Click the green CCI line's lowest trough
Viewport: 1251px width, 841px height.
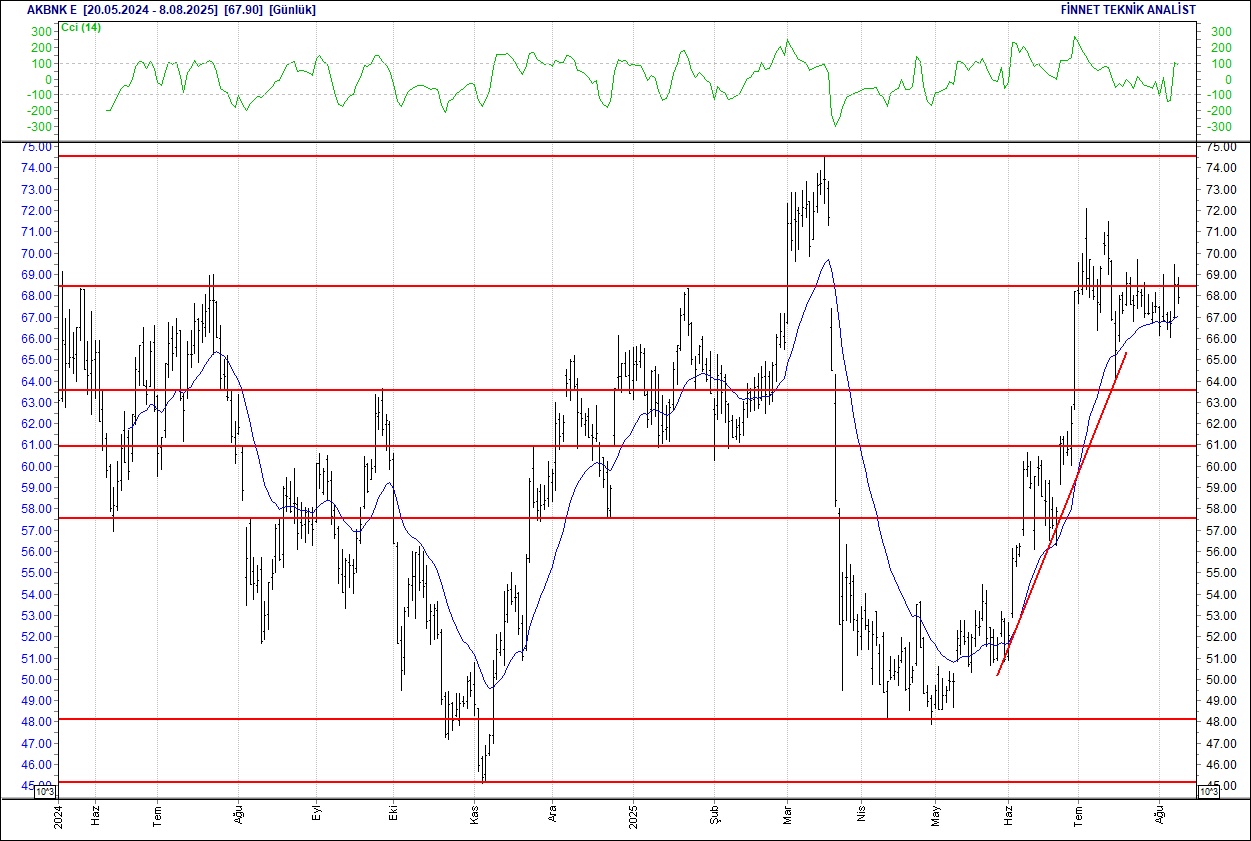(x=835, y=126)
